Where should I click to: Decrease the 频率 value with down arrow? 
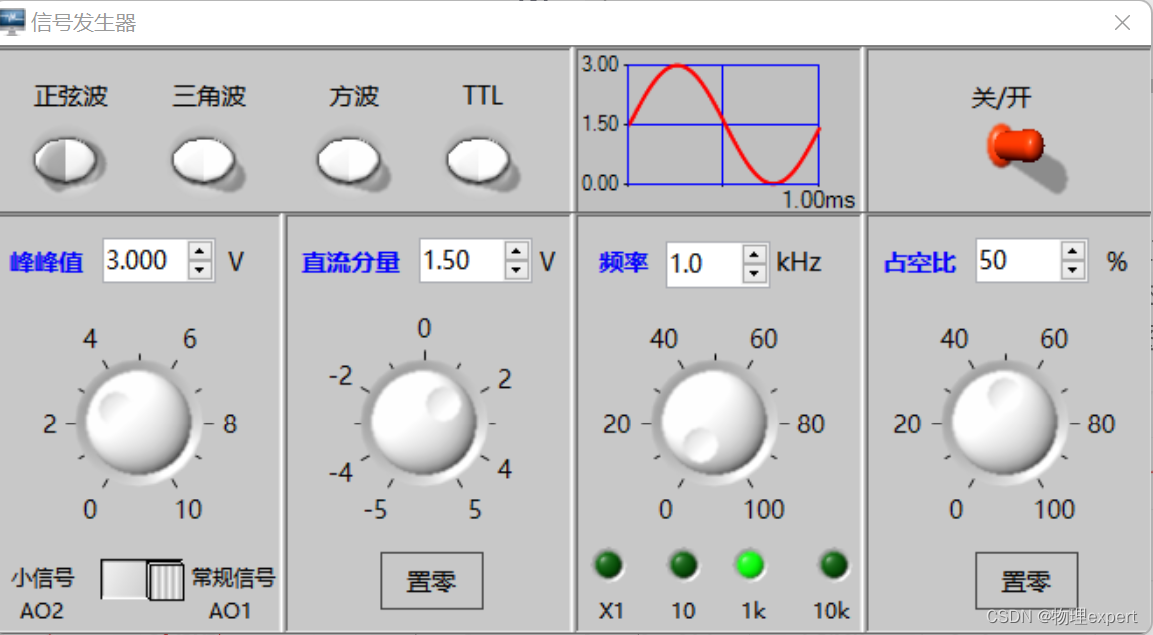point(755,274)
